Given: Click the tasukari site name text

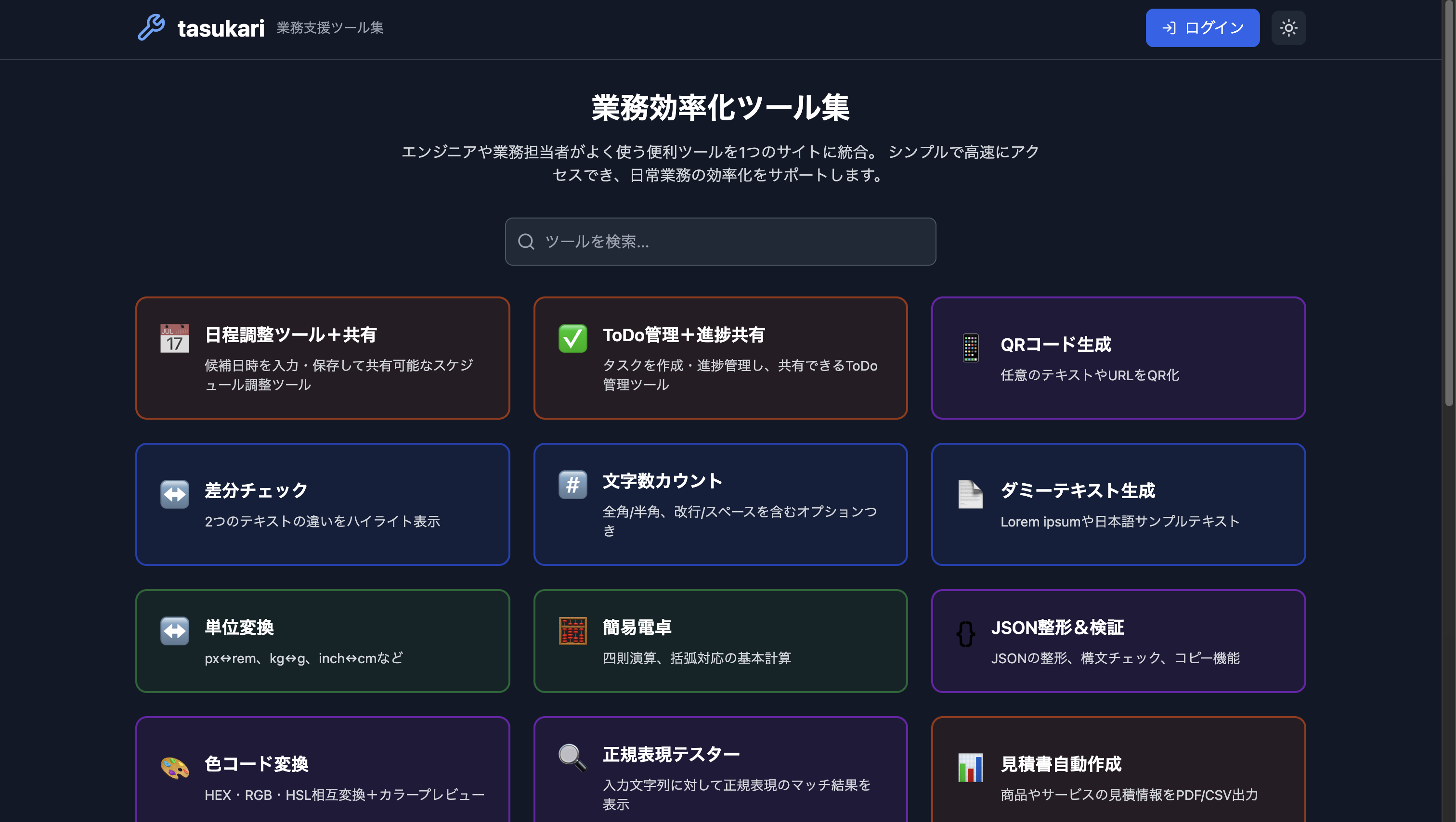Looking at the screenshot, I should pyautogui.click(x=221, y=28).
